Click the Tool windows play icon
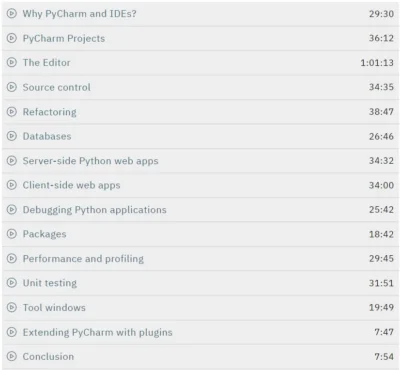 12,307
